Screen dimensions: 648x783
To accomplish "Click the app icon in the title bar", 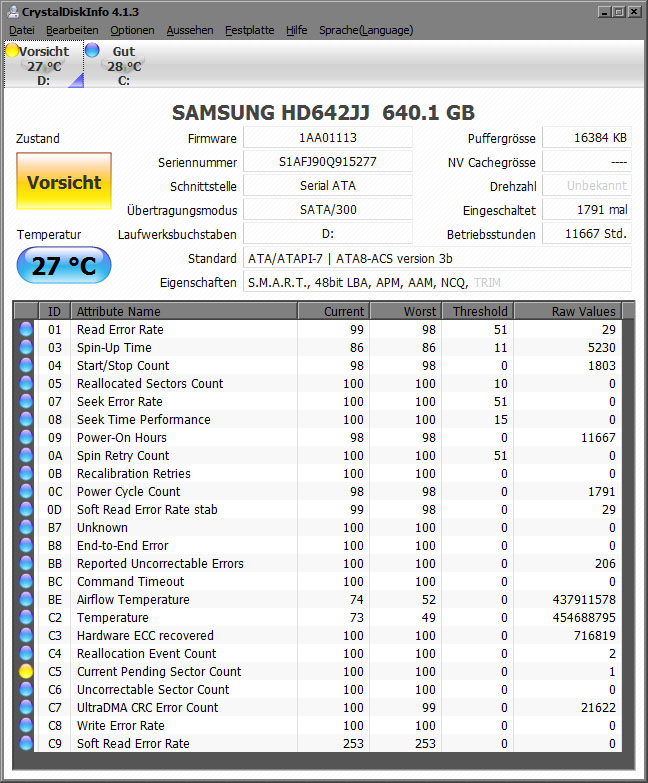I will [x=13, y=11].
